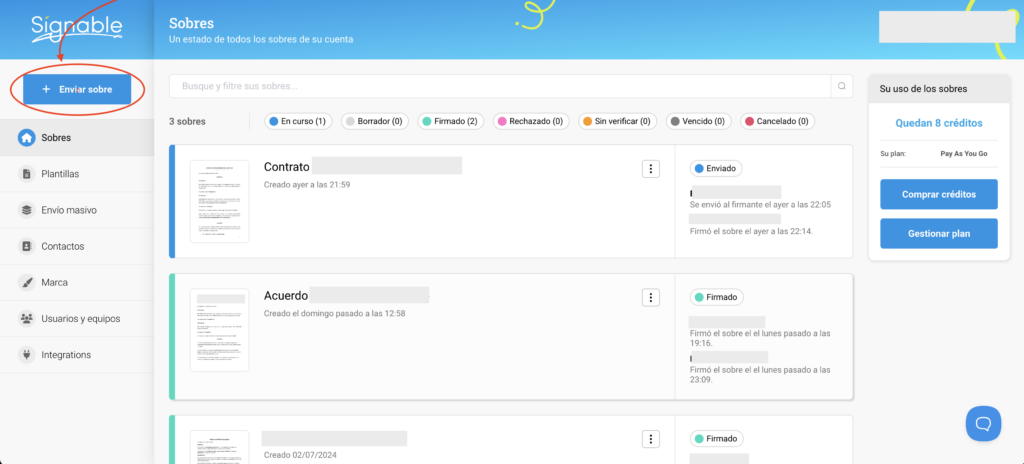Go to Sobres in sidebar
Viewport: 1024px width, 464px height.
click(56, 138)
